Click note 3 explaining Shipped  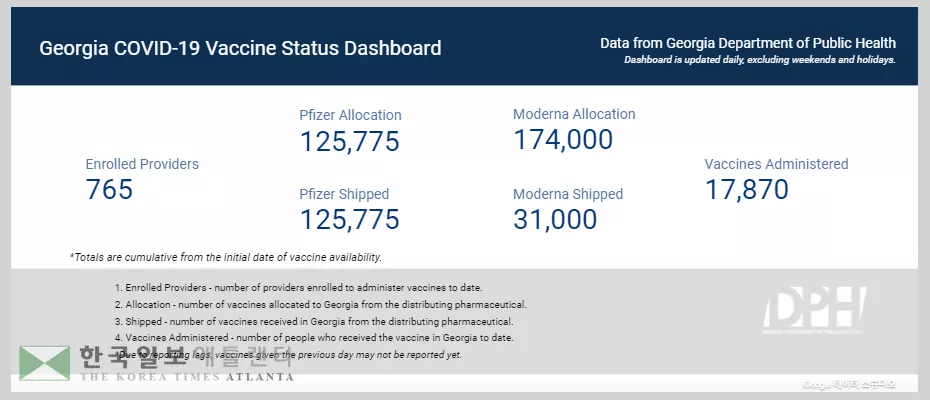pos(313,321)
